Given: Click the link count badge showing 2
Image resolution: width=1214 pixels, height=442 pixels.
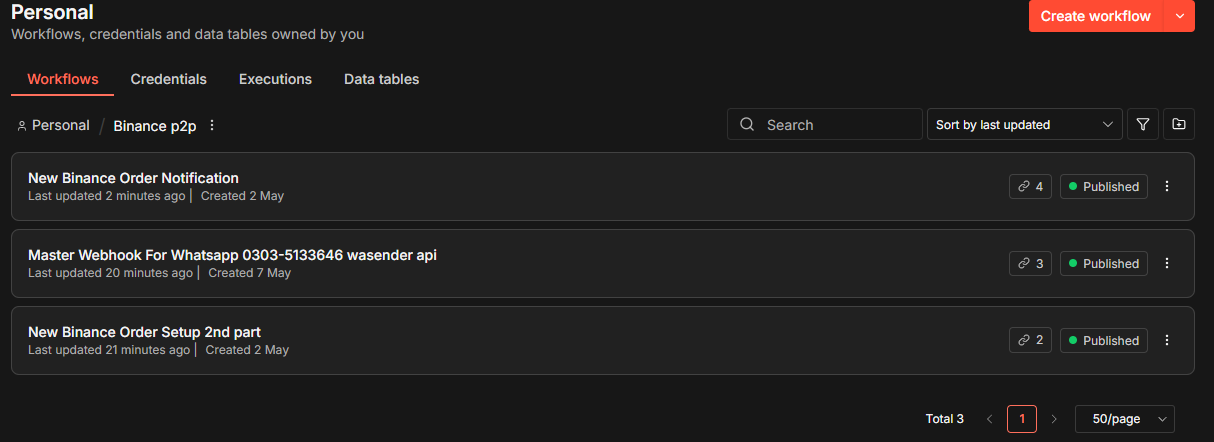Looking at the screenshot, I should coord(1030,340).
